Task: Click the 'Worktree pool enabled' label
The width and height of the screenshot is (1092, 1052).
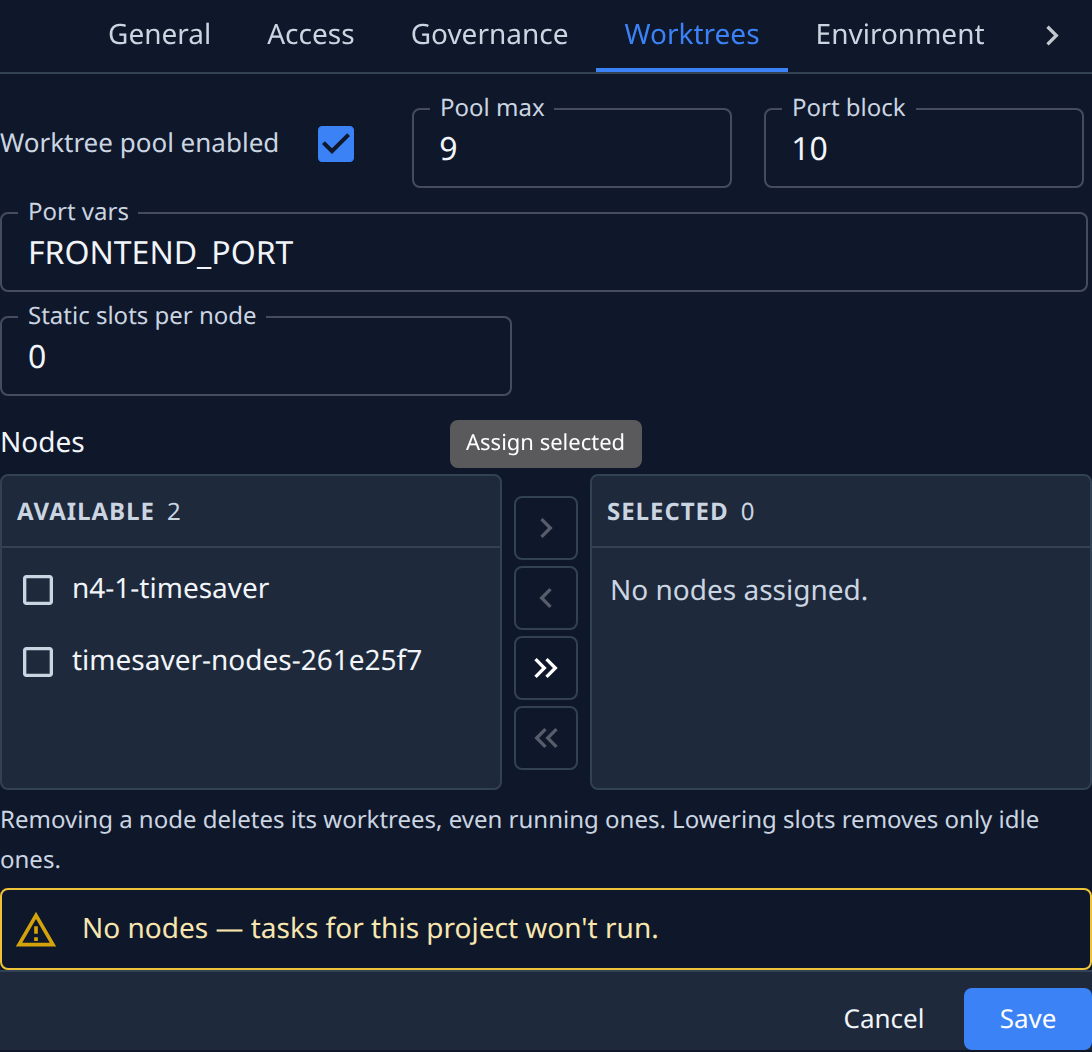Action: 139,143
